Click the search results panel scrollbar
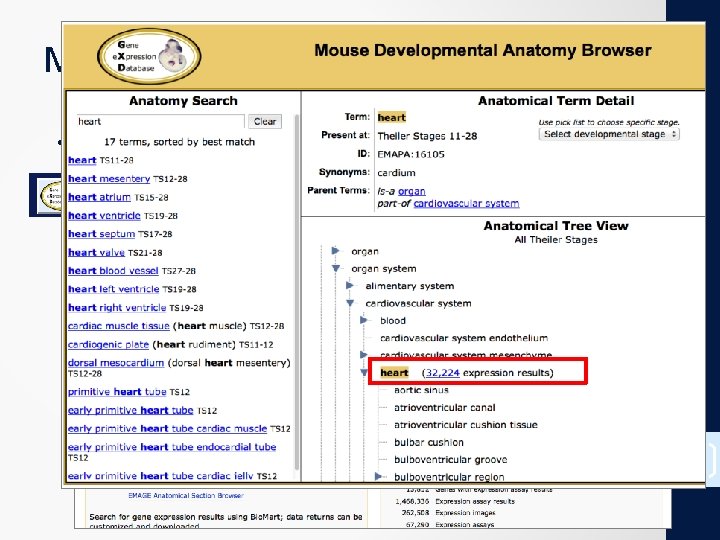This screenshot has width=720, height=540. pos(297,292)
